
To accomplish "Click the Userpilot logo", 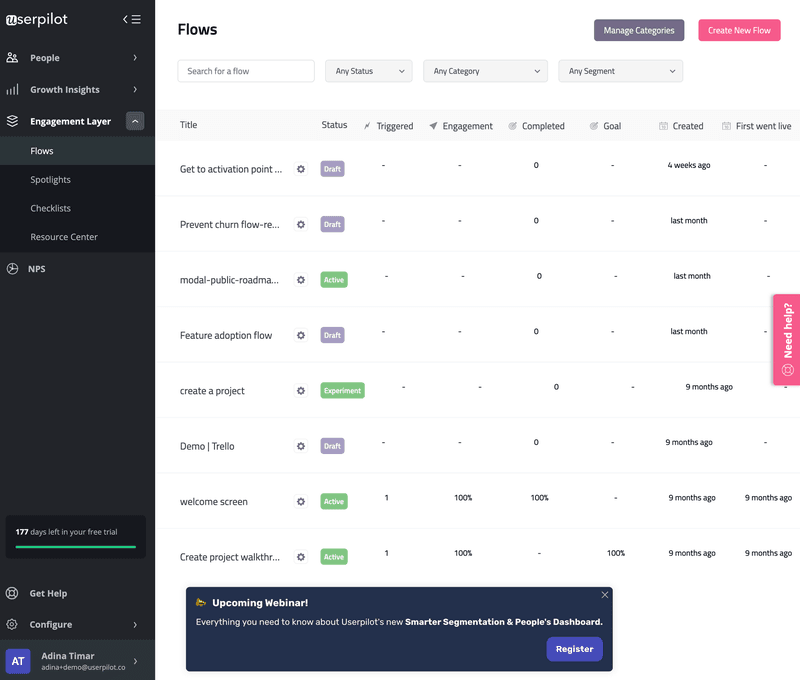I will tap(37, 19).
